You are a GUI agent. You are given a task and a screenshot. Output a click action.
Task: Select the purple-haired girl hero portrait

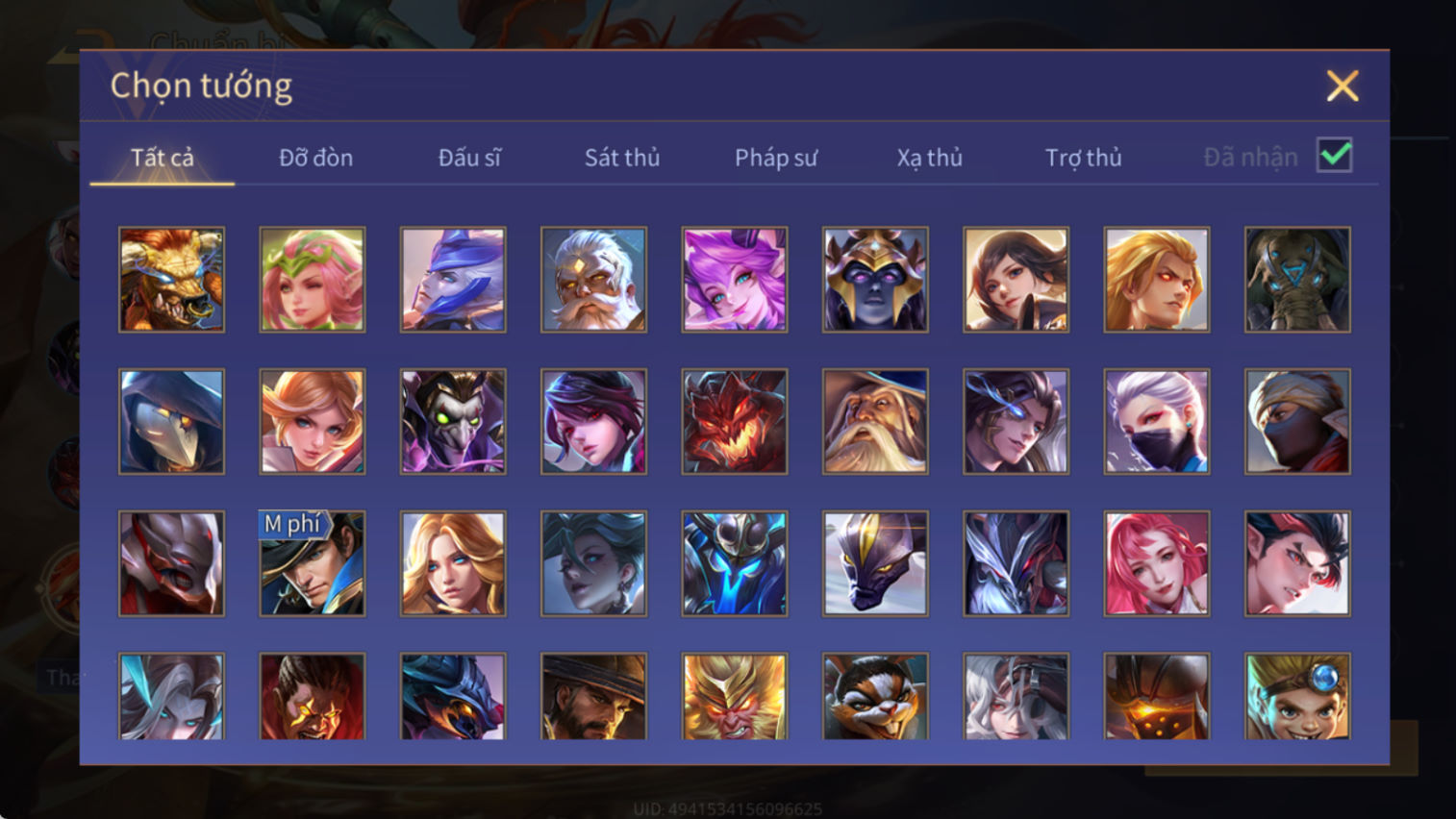click(735, 280)
